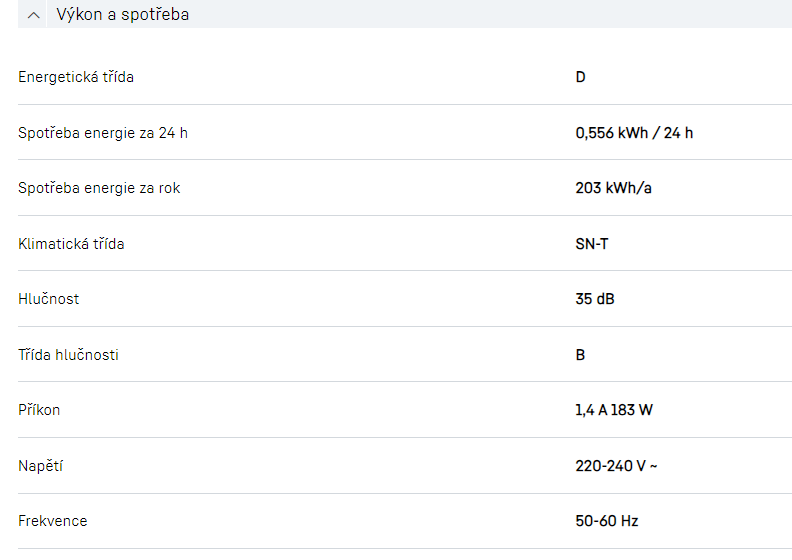Screen dimensions: 792x560
Task: Click Spotřeba energie za rok label
Action: click(99, 188)
